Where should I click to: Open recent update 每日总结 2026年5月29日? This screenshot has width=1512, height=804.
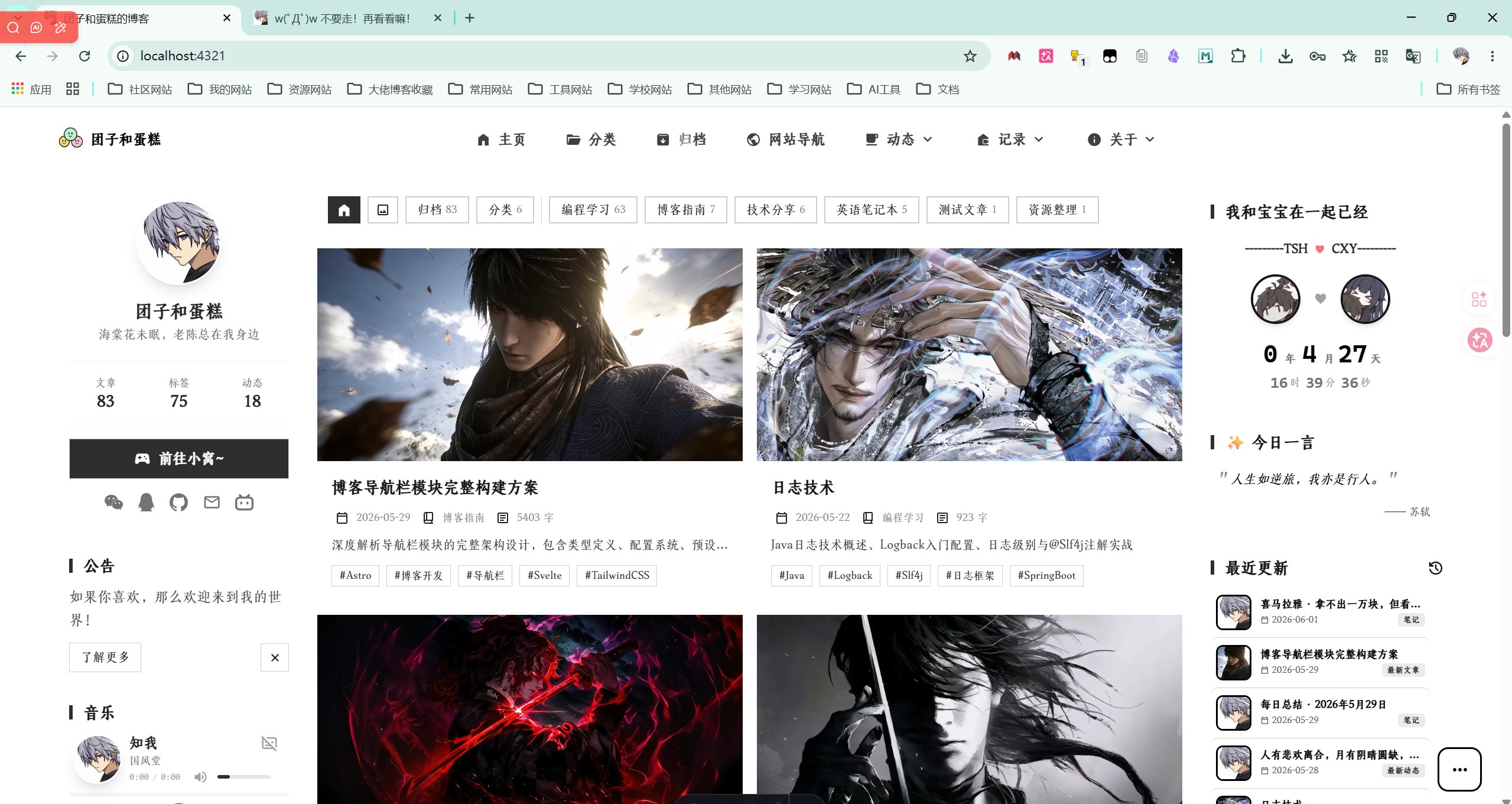point(1321,712)
